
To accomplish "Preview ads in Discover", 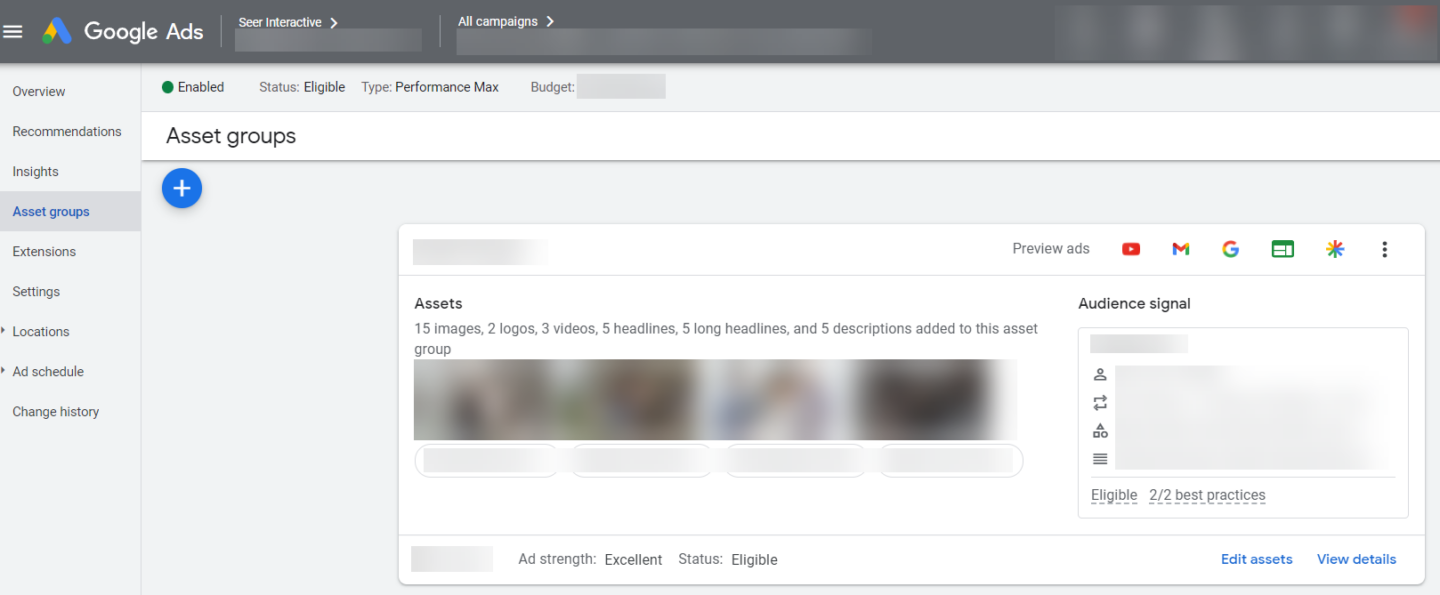I will tap(1335, 249).
